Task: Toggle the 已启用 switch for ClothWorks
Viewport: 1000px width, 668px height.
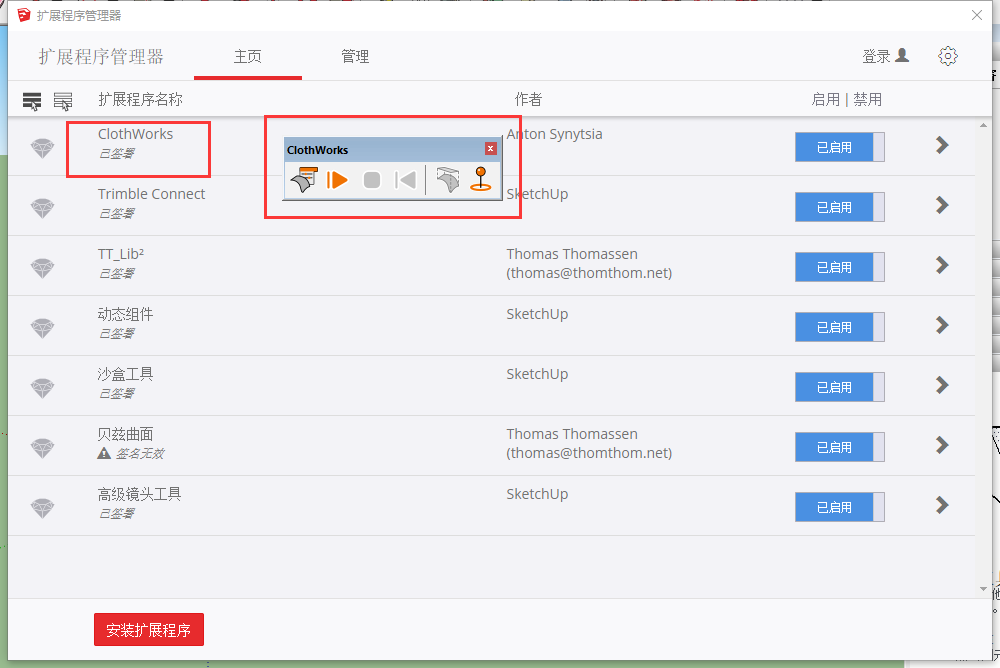Action: coord(839,147)
